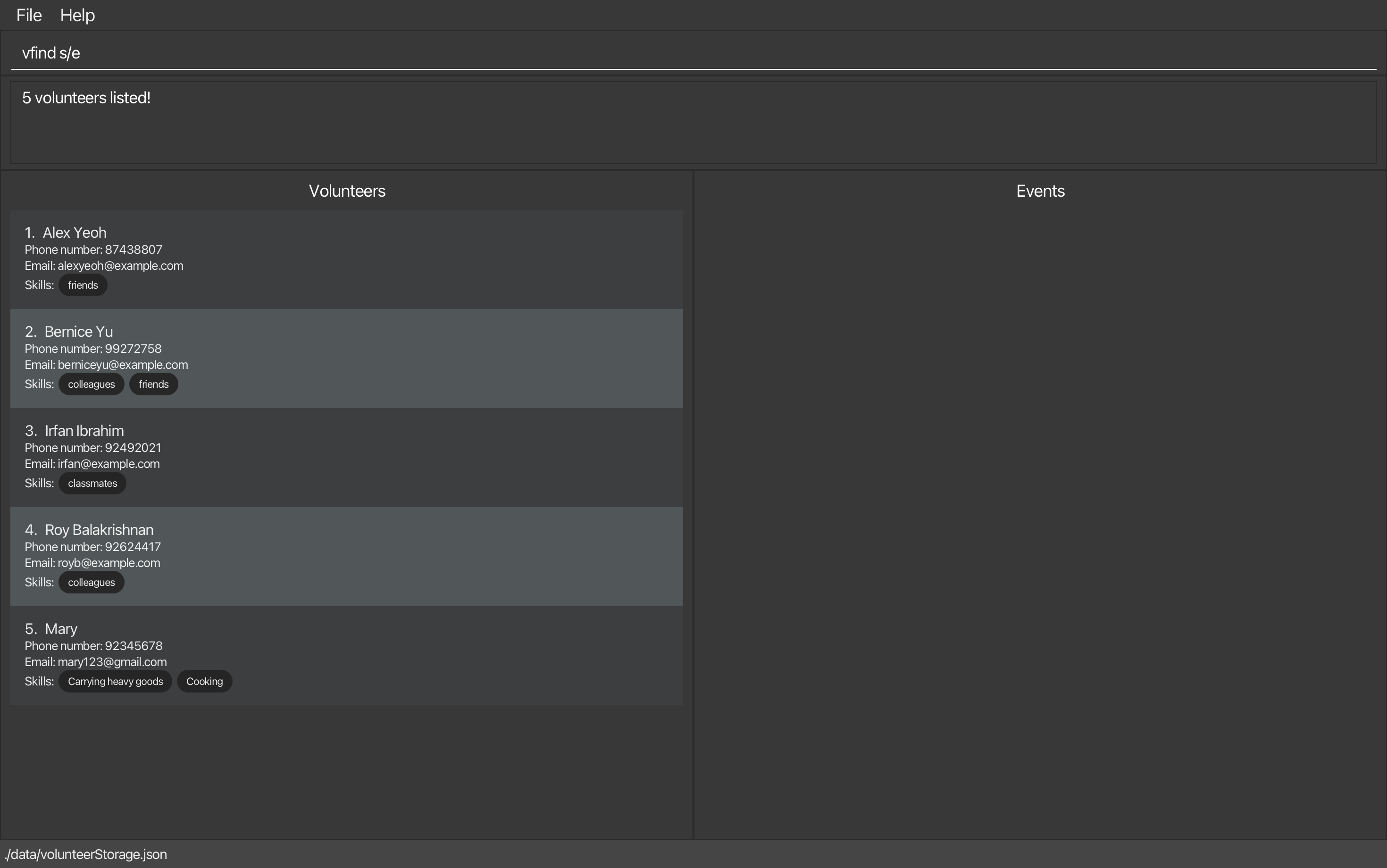Click Bernice Yu's friends skill tag
The image size is (1387, 868).
(x=153, y=384)
